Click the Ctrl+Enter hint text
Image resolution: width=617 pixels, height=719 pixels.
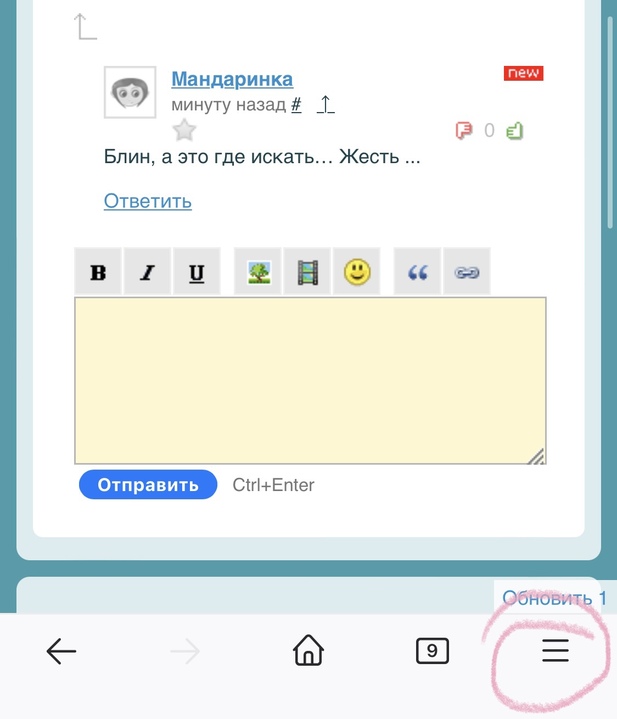(x=273, y=485)
